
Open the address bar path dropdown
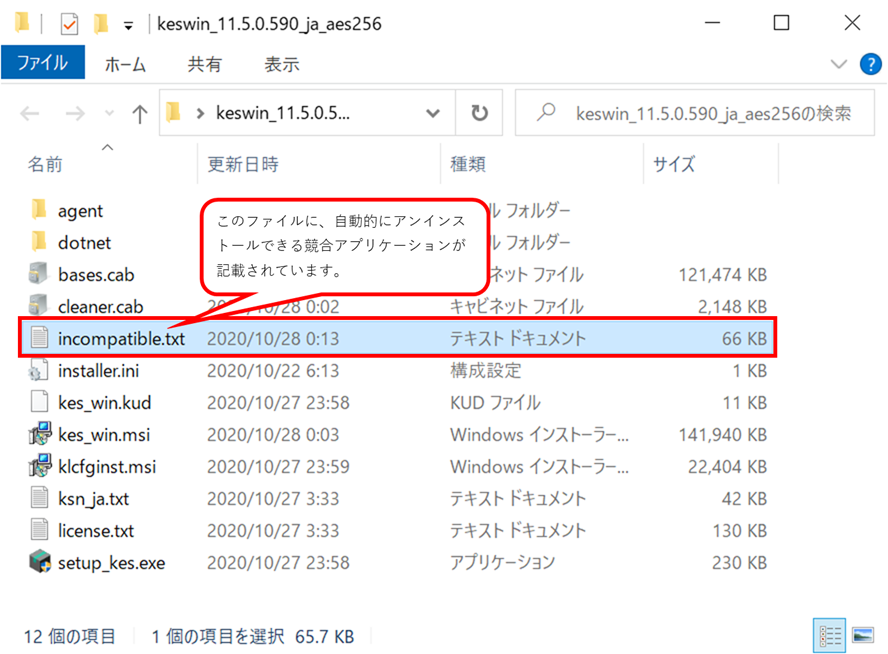(434, 113)
